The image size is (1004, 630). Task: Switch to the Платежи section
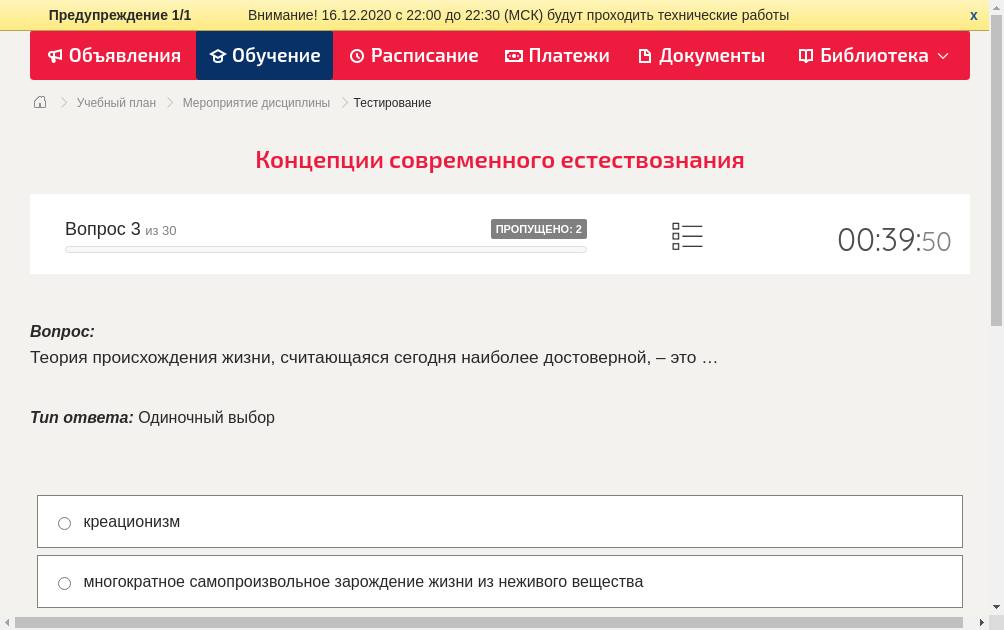(556, 55)
